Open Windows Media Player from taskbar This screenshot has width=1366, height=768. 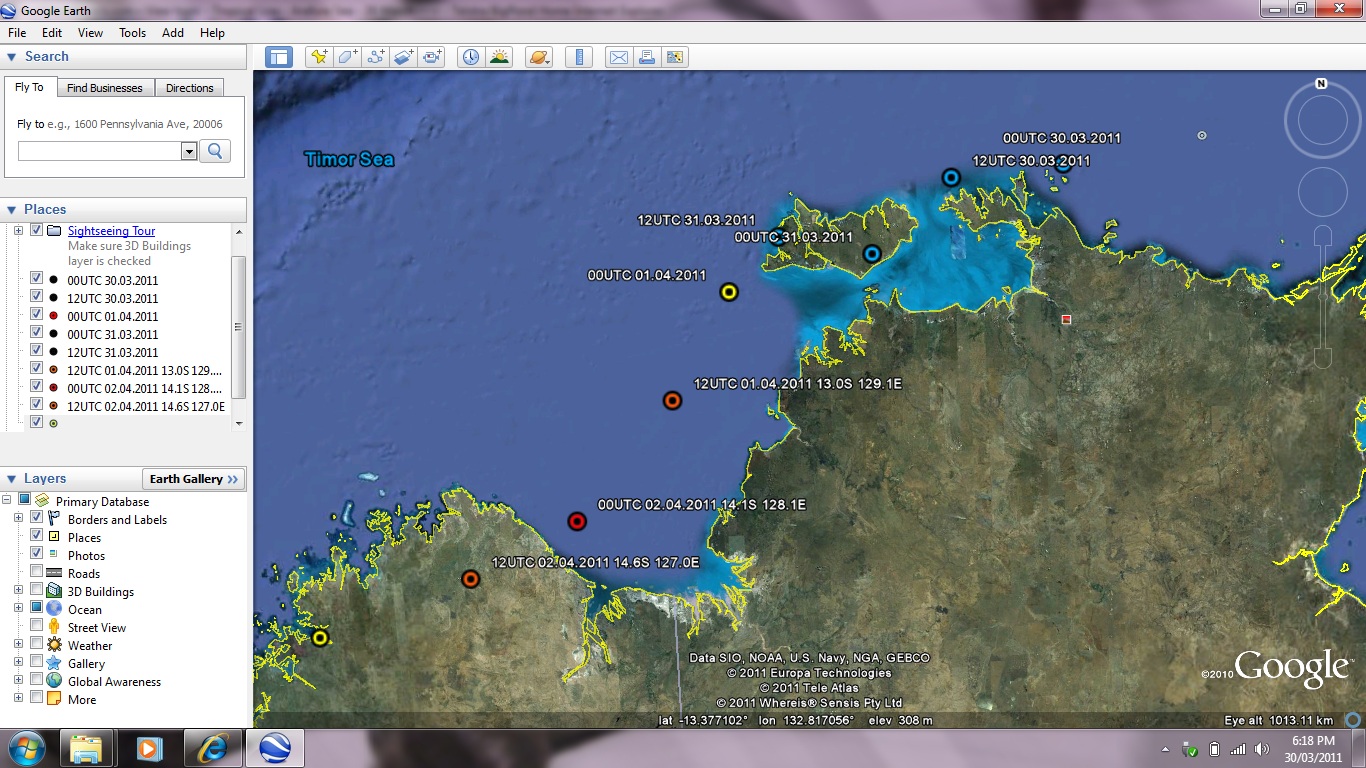149,748
